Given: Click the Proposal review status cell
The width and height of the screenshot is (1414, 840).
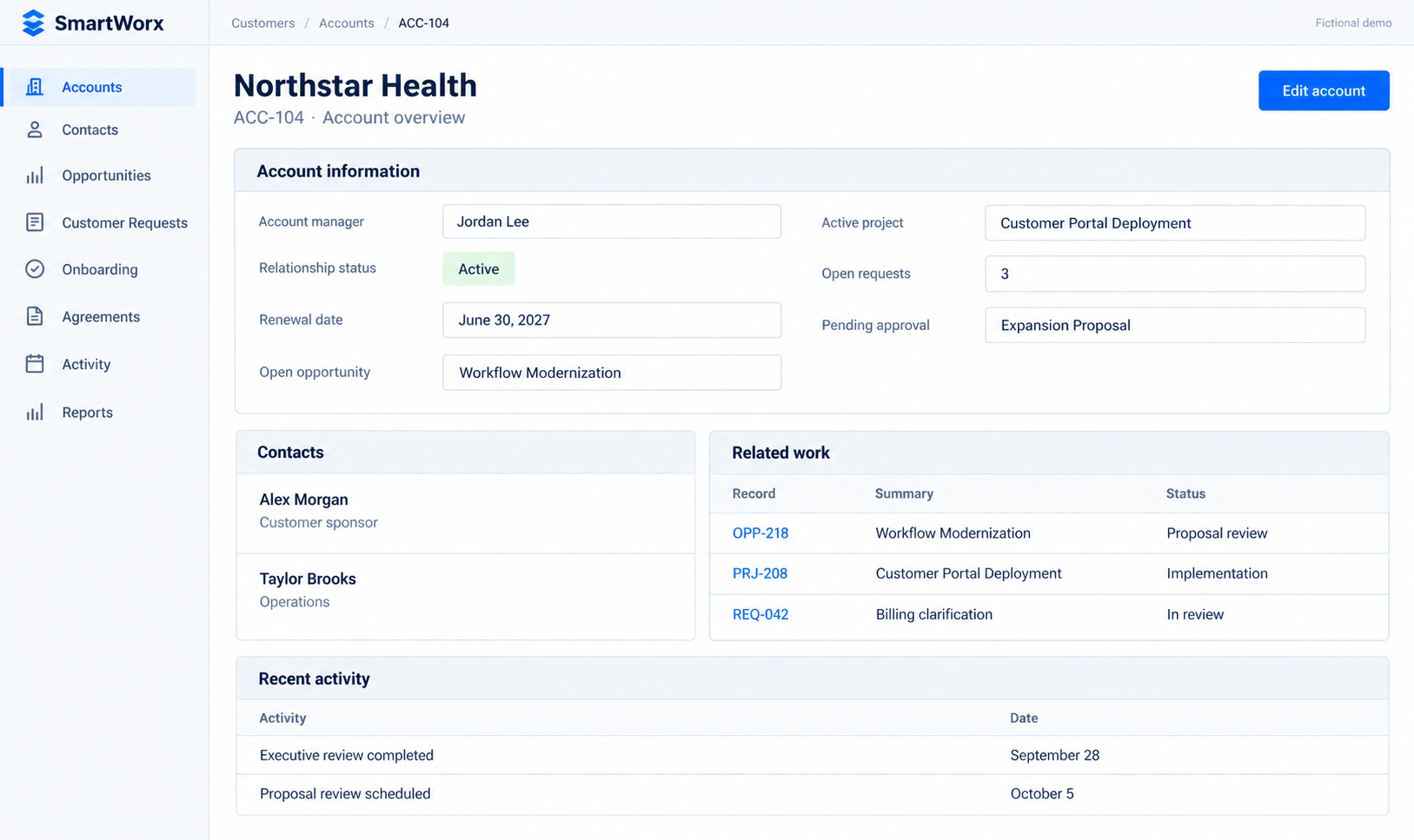Looking at the screenshot, I should (x=1217, y=533).
